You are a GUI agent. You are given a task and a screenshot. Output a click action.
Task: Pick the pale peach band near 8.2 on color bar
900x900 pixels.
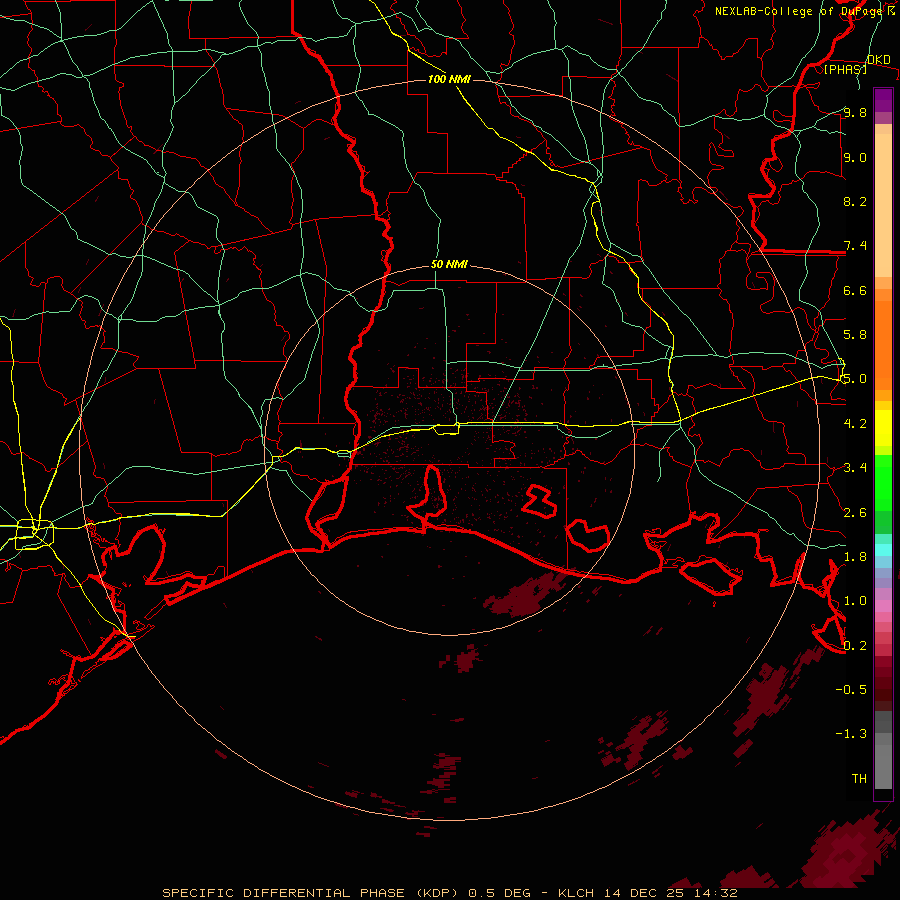[x=883, y=205]
